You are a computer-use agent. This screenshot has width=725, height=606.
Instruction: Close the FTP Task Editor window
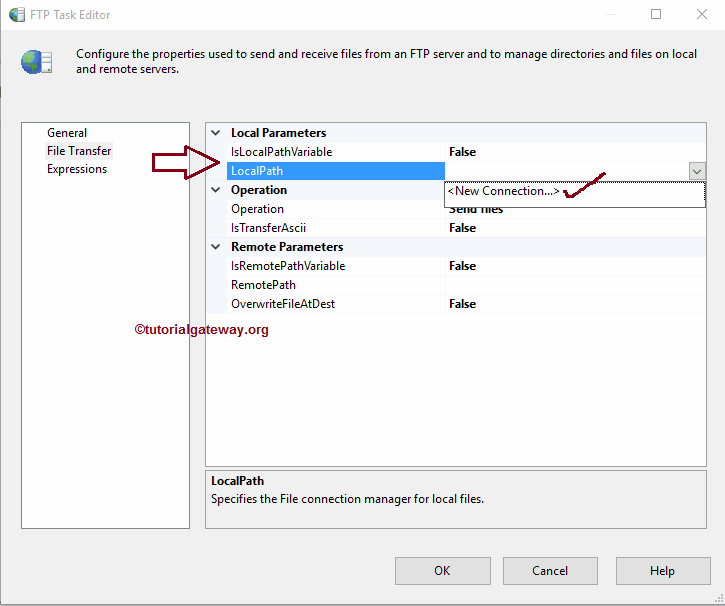point(701,14)
